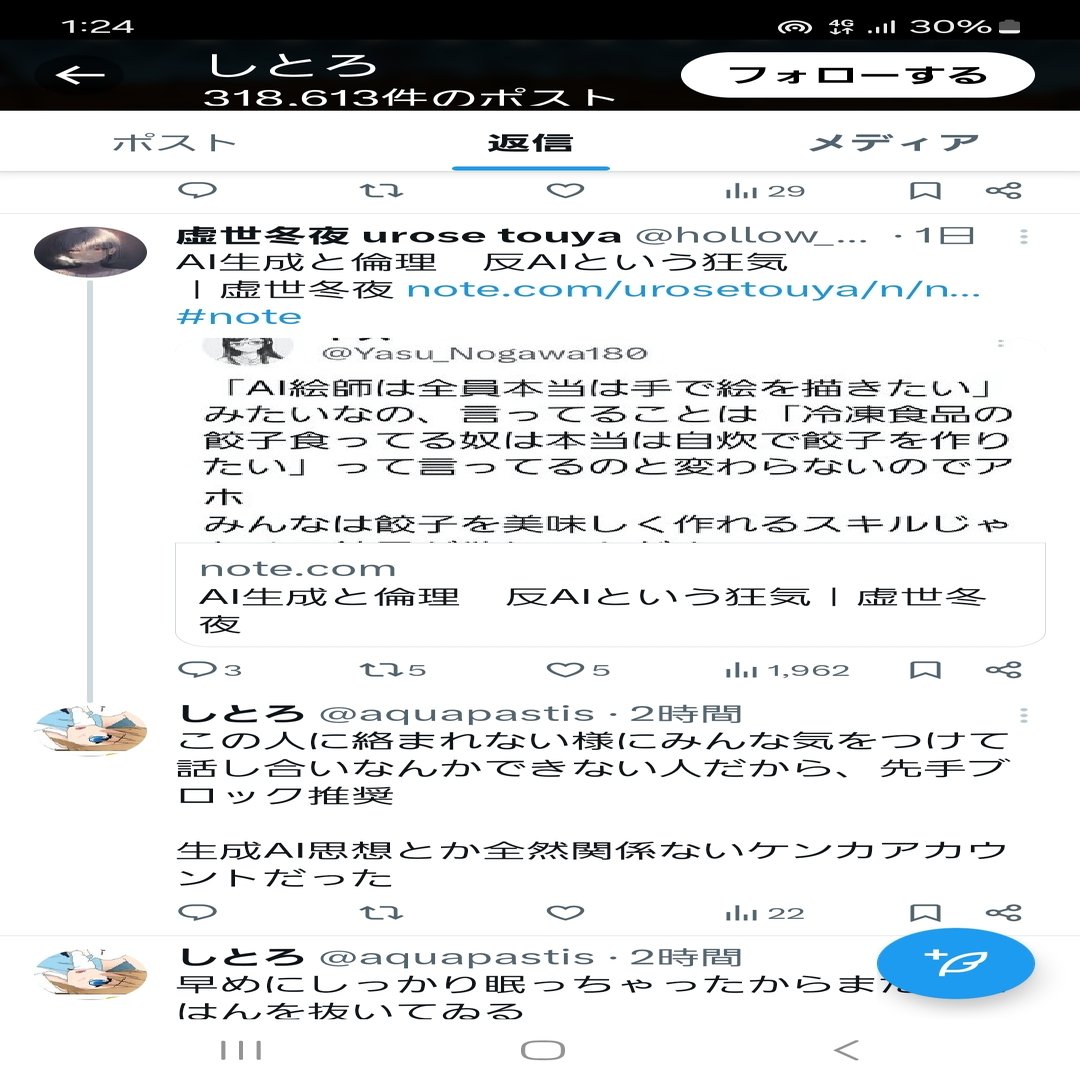1080x1080 pixels.
Task: Like 虚世冬夜's post with 5 likes
Action: 565,669
